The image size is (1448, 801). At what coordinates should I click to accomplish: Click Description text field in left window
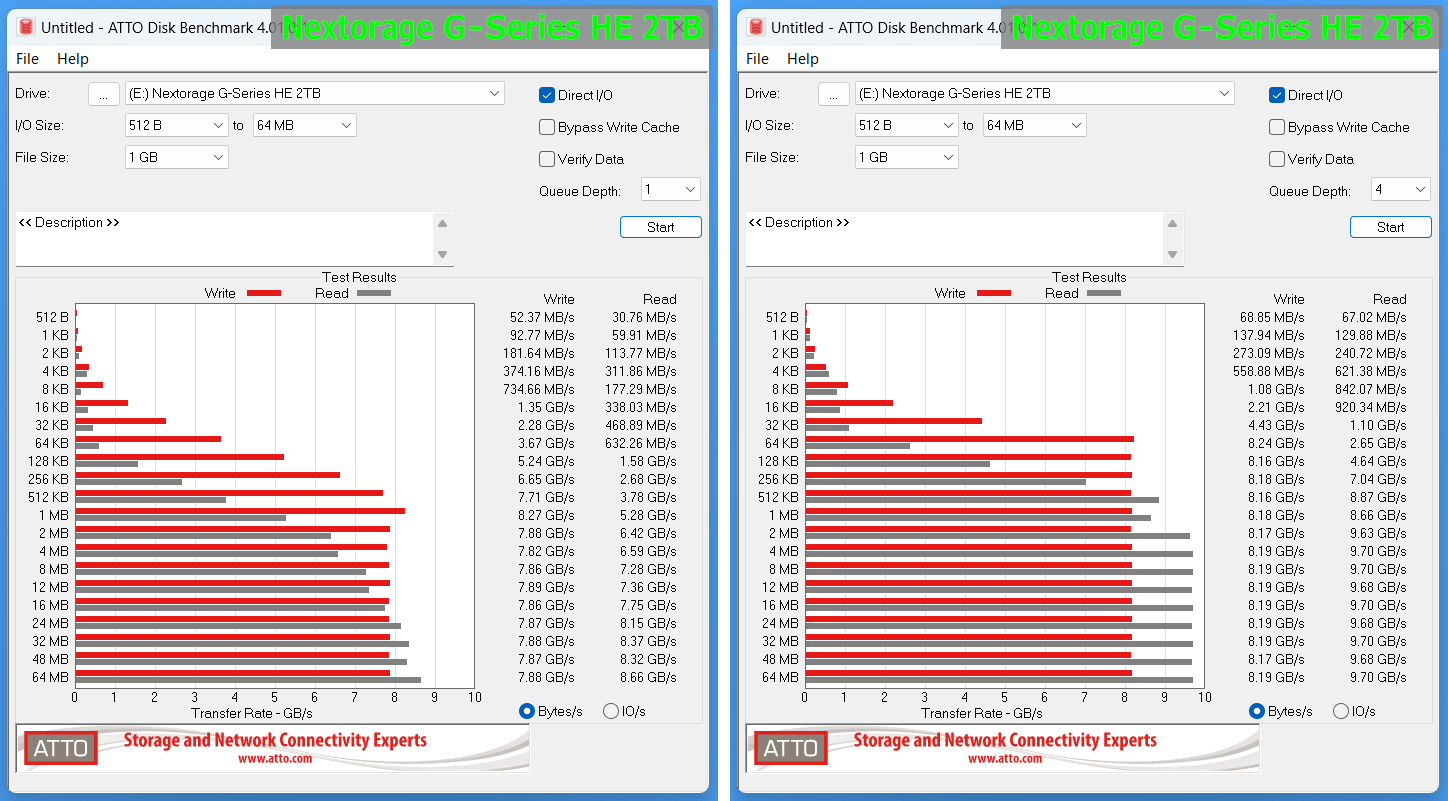pos(225,239)
